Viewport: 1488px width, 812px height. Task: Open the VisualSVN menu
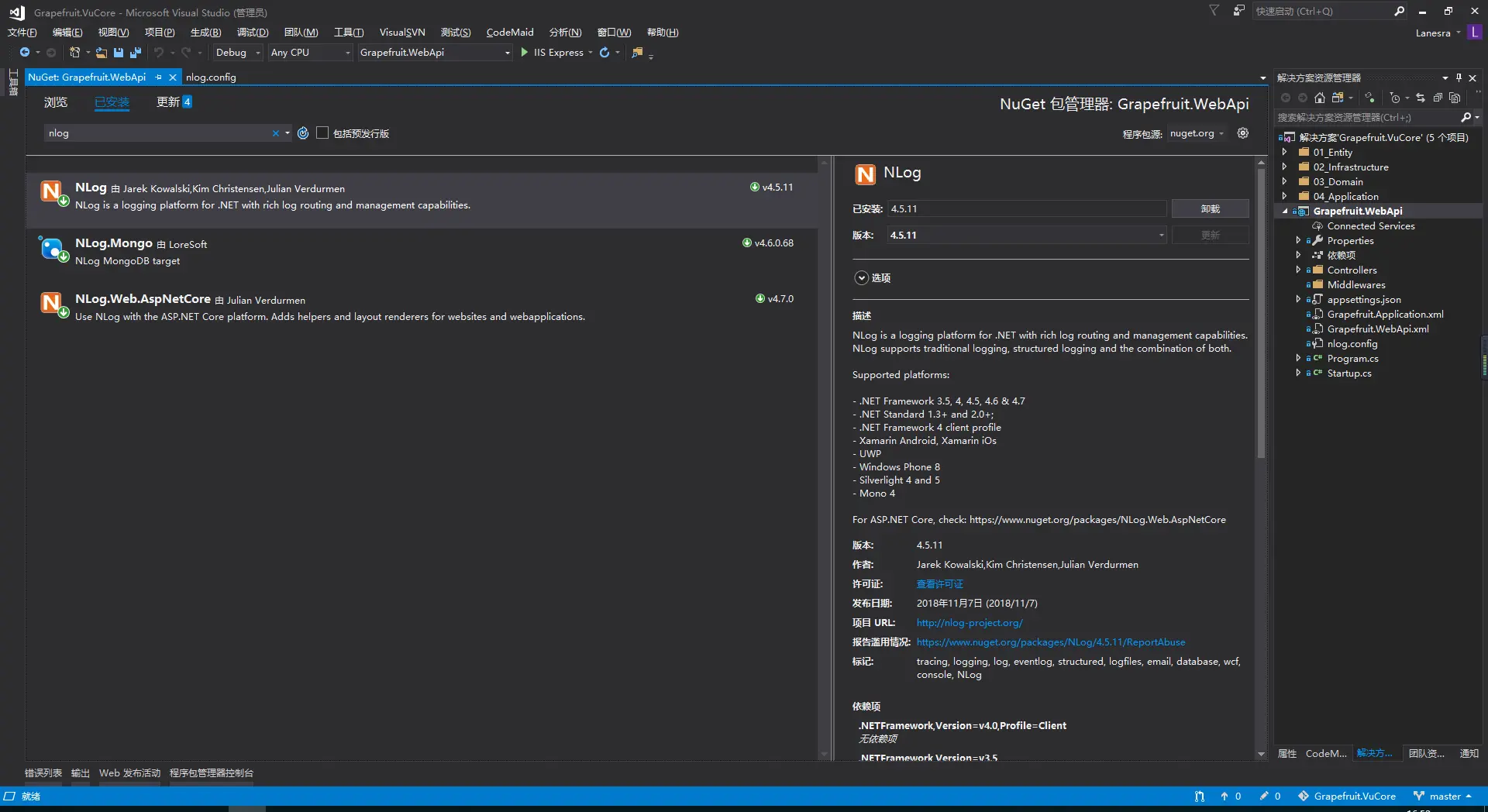coord(402,32)
